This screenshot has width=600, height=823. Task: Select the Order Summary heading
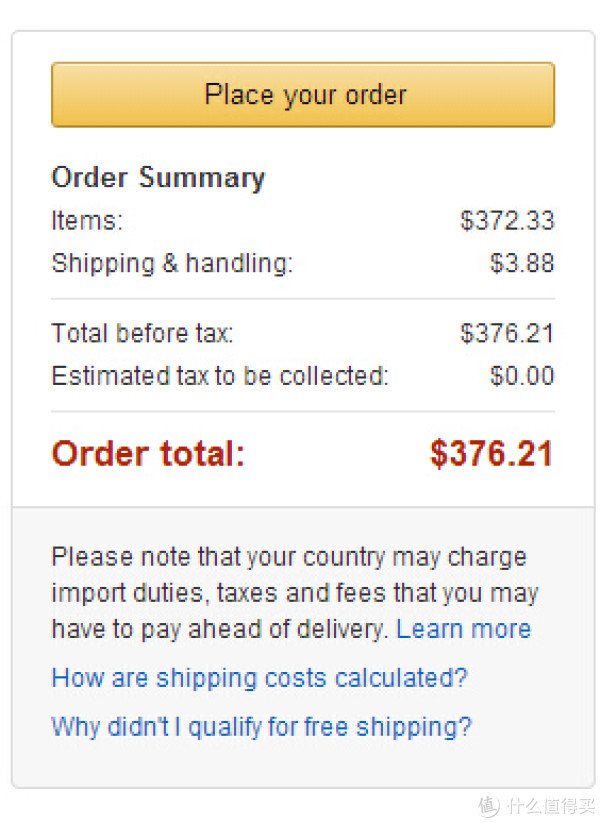click(158, 177)
